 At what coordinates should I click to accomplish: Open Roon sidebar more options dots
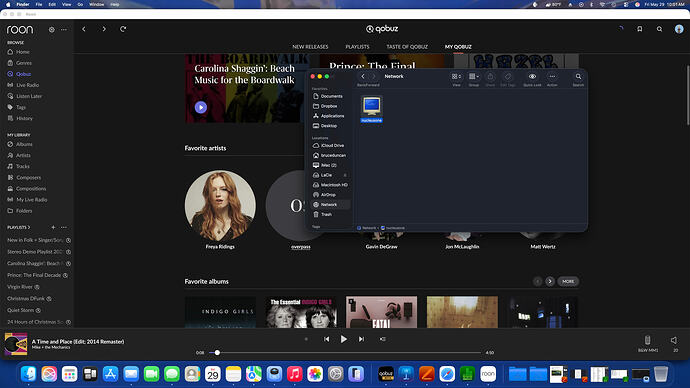tap(64, 29)
